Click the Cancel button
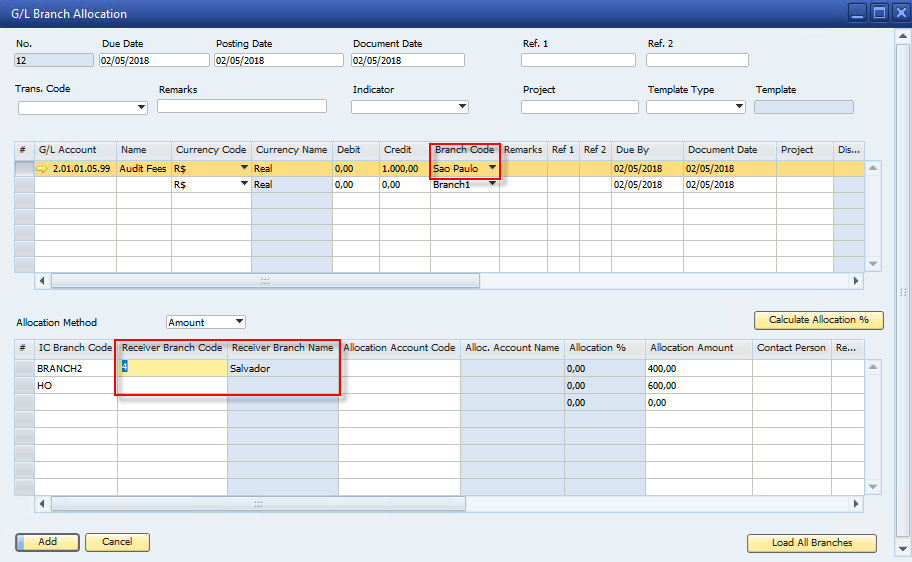Image resolution: width=912 pixels, height=562 pixels. pos(117,542)
